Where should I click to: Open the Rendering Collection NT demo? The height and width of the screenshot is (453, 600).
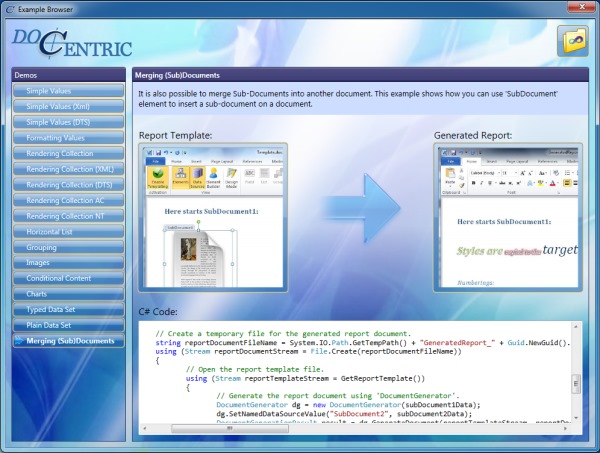[x=68, y=216]
